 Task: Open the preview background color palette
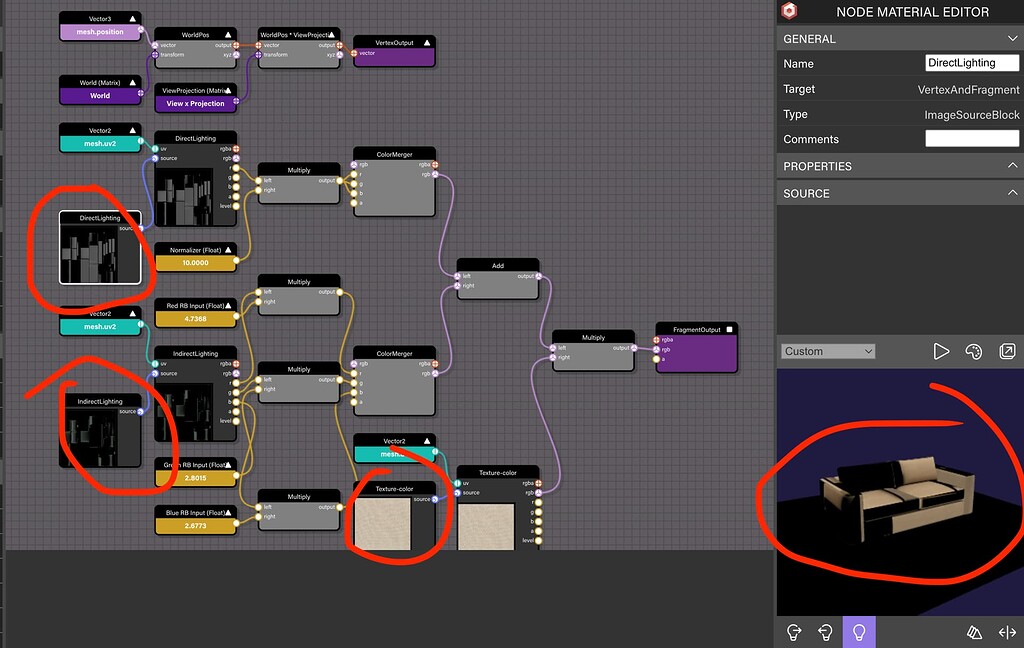tap(973, 351)
